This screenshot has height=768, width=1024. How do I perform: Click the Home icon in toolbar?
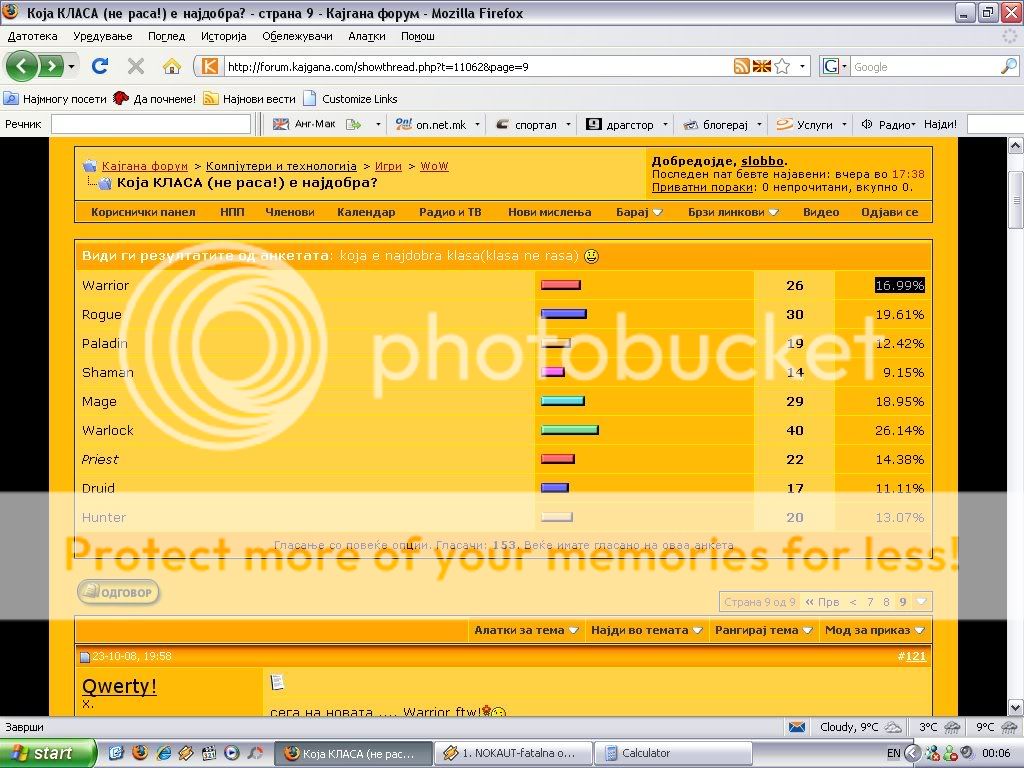click(x=172, y=66)
